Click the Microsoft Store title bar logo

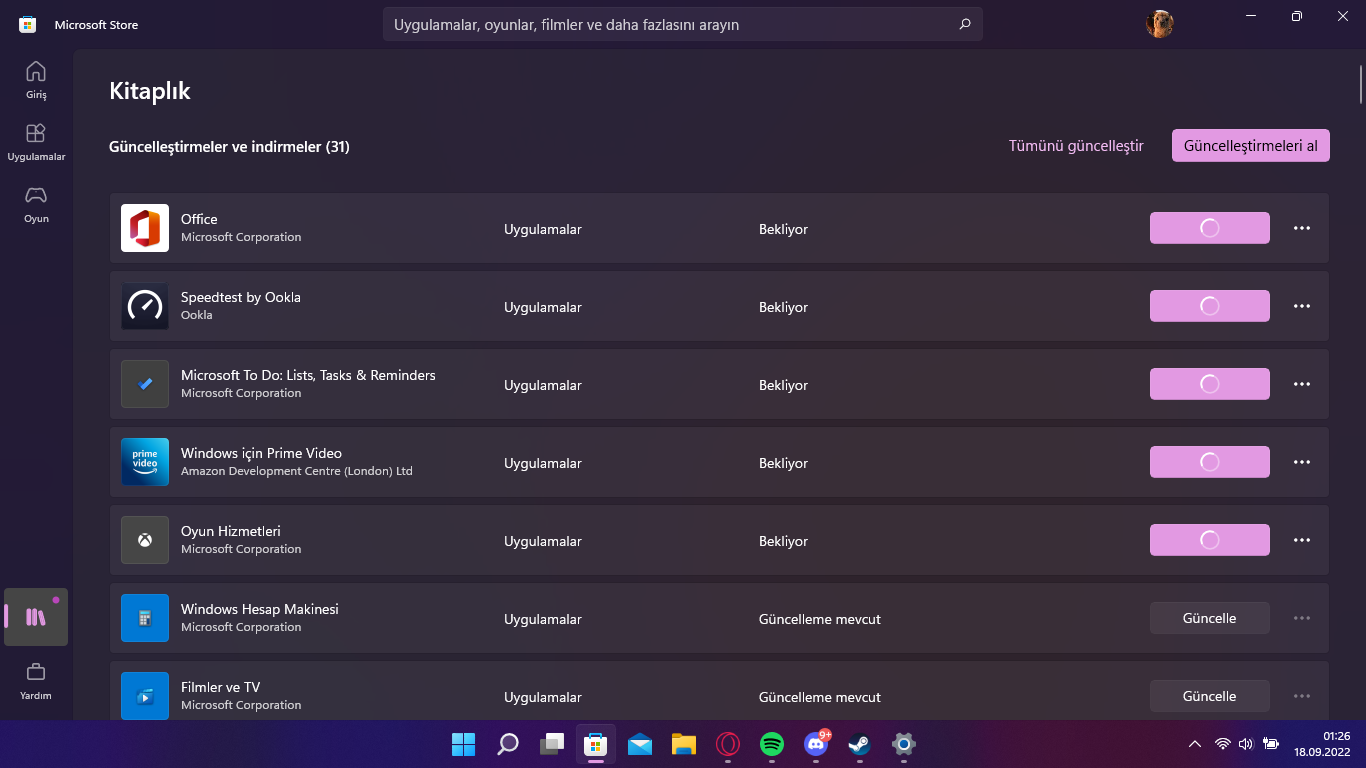point(28,24)
